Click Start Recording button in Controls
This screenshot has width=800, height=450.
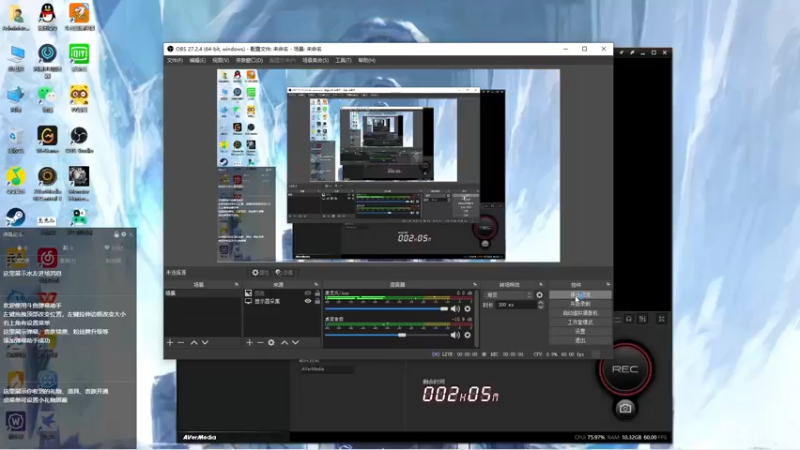pos(580,304)
